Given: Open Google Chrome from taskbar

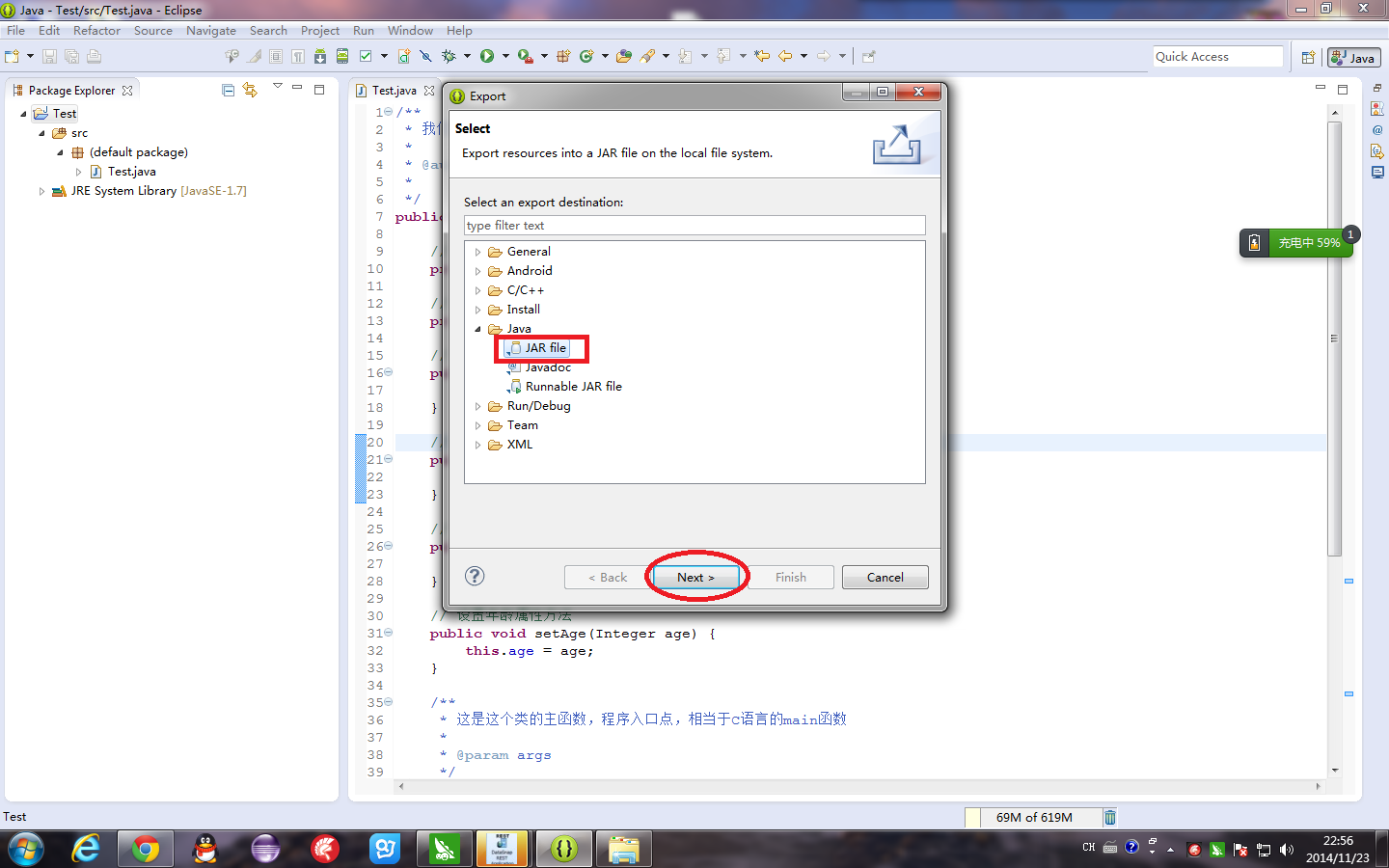Looking at the screenshot, I should point(146,849).
